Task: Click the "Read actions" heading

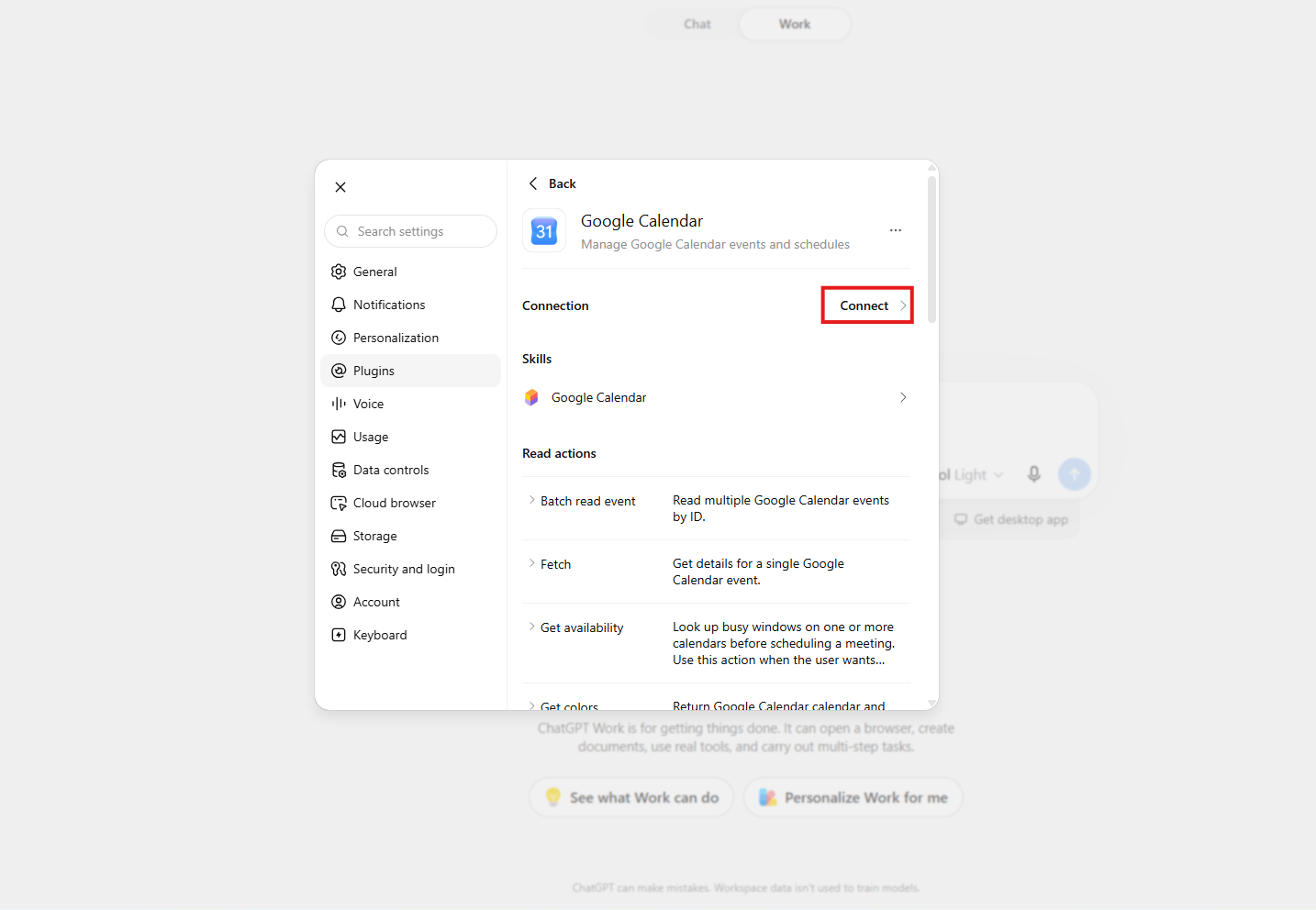Action: pyautogui.click(x=559, y=453)
